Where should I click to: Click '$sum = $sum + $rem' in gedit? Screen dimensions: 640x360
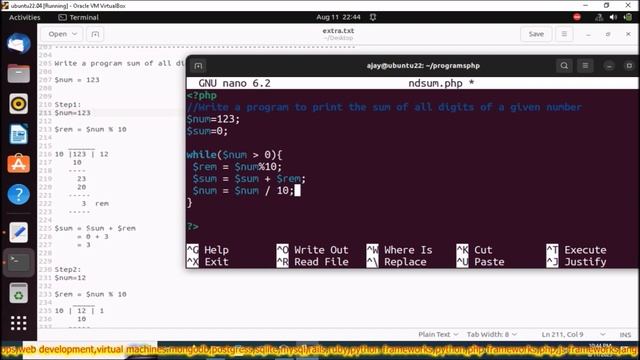pos(95,228)
